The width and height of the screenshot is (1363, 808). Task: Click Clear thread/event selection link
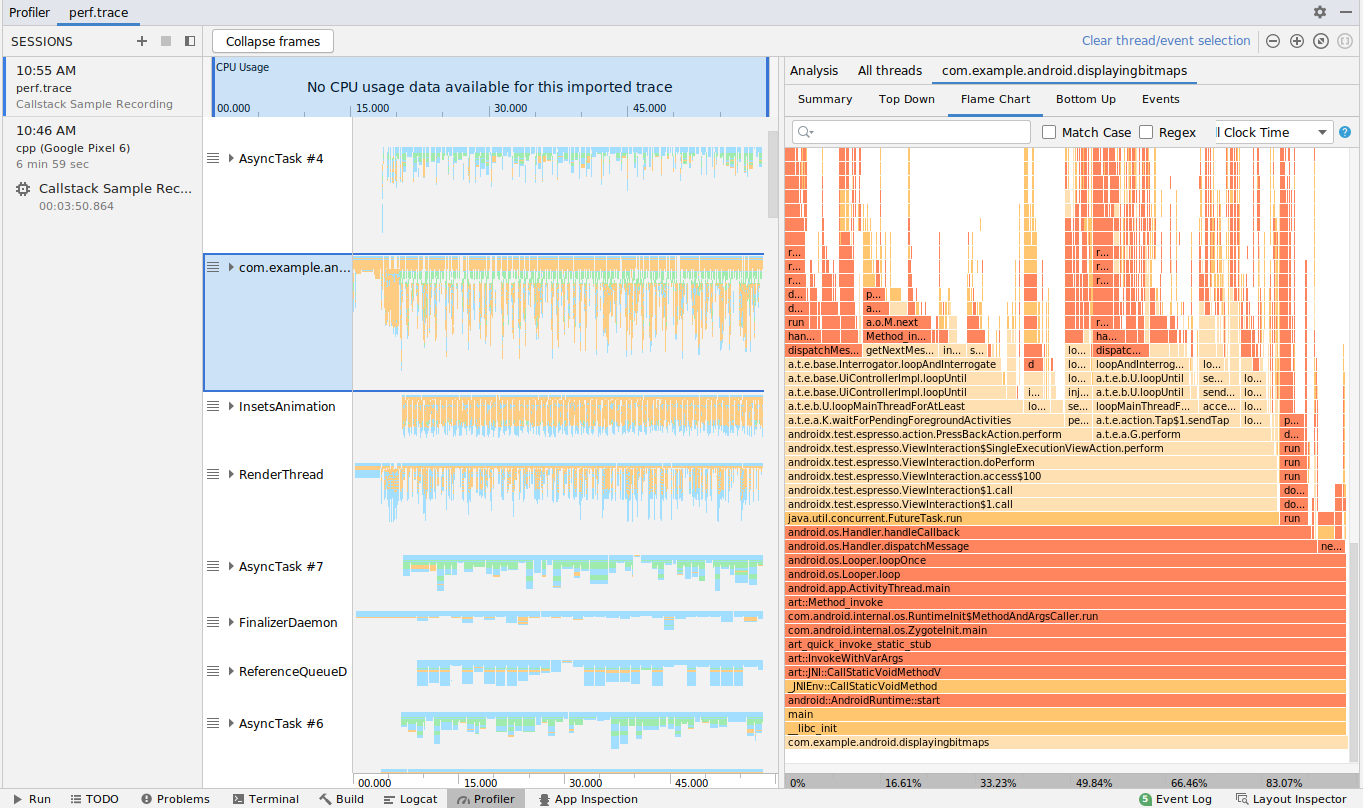pos(1166,41)
